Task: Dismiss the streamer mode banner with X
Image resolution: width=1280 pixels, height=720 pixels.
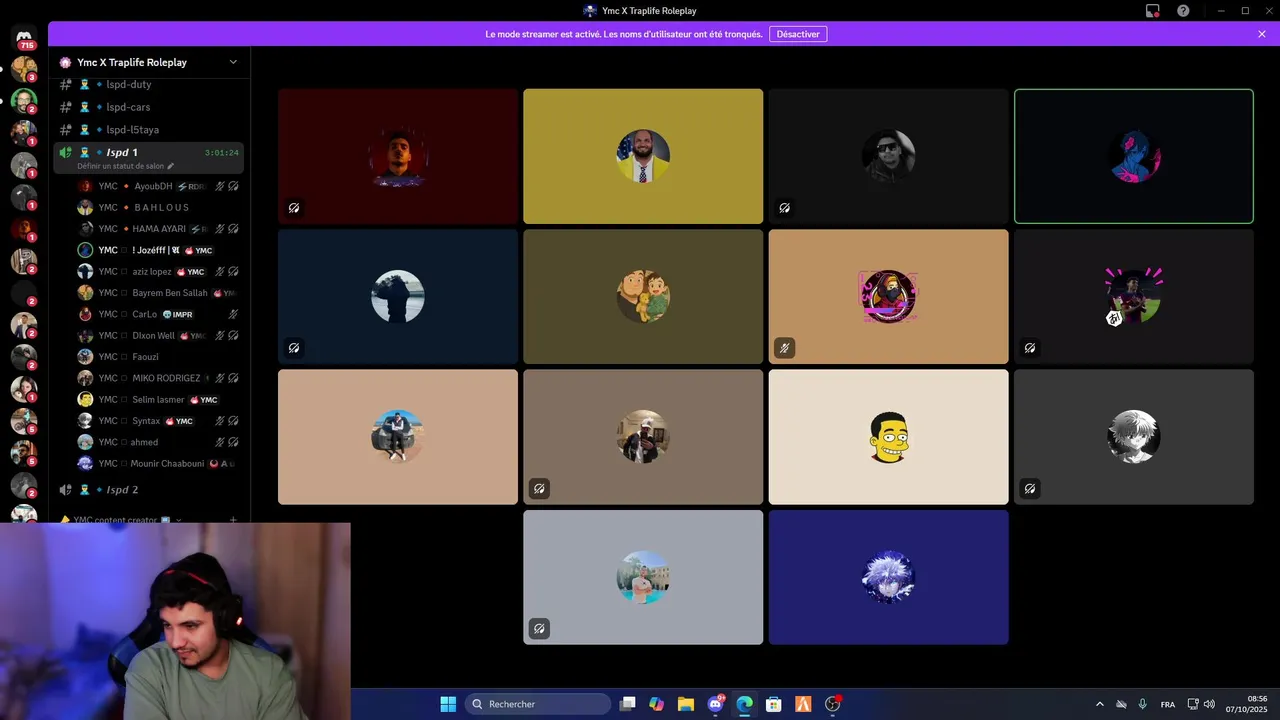Action: click(1262, 34)
